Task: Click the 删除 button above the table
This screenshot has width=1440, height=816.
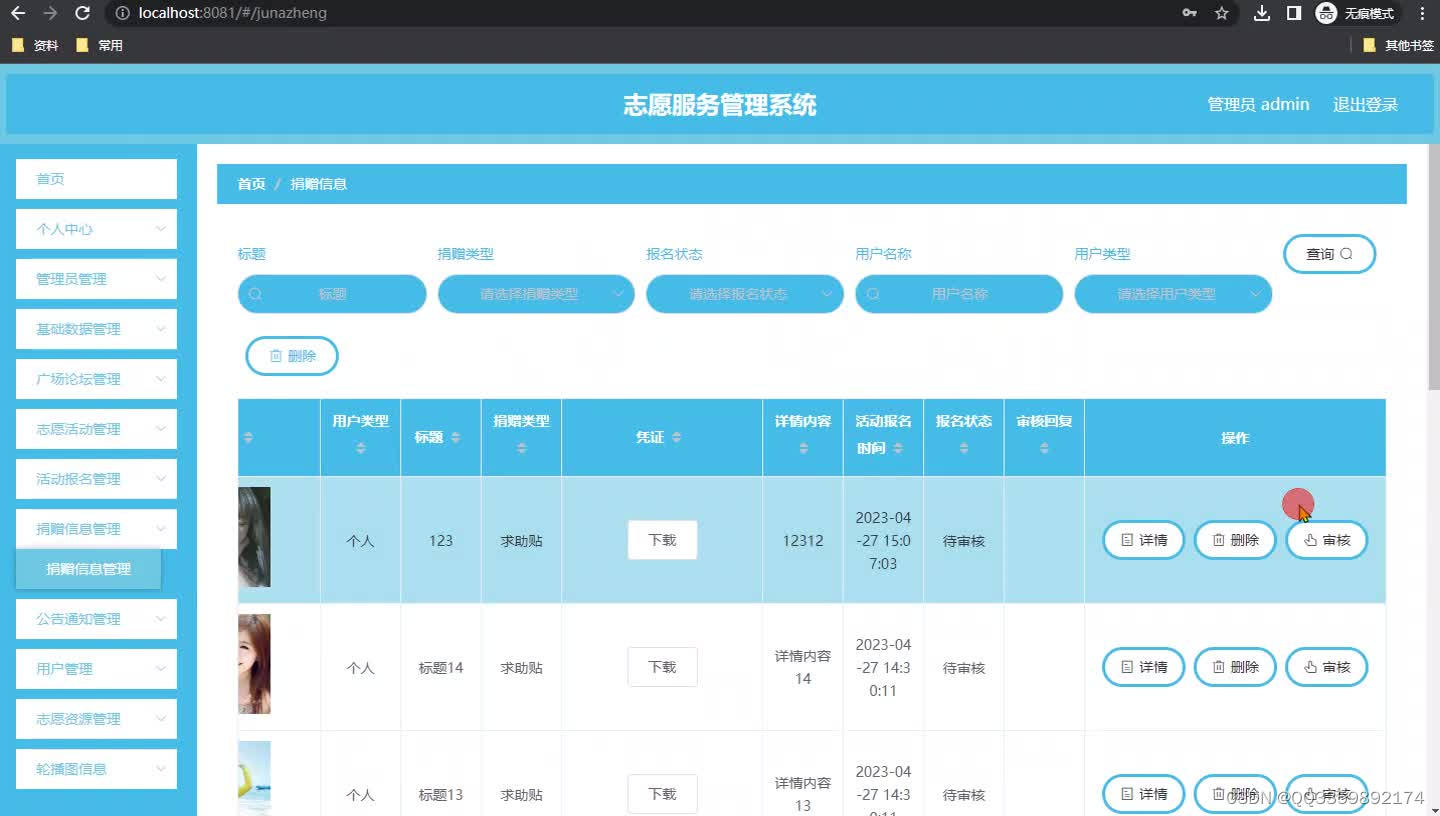Action: click(x=292, y=356)
